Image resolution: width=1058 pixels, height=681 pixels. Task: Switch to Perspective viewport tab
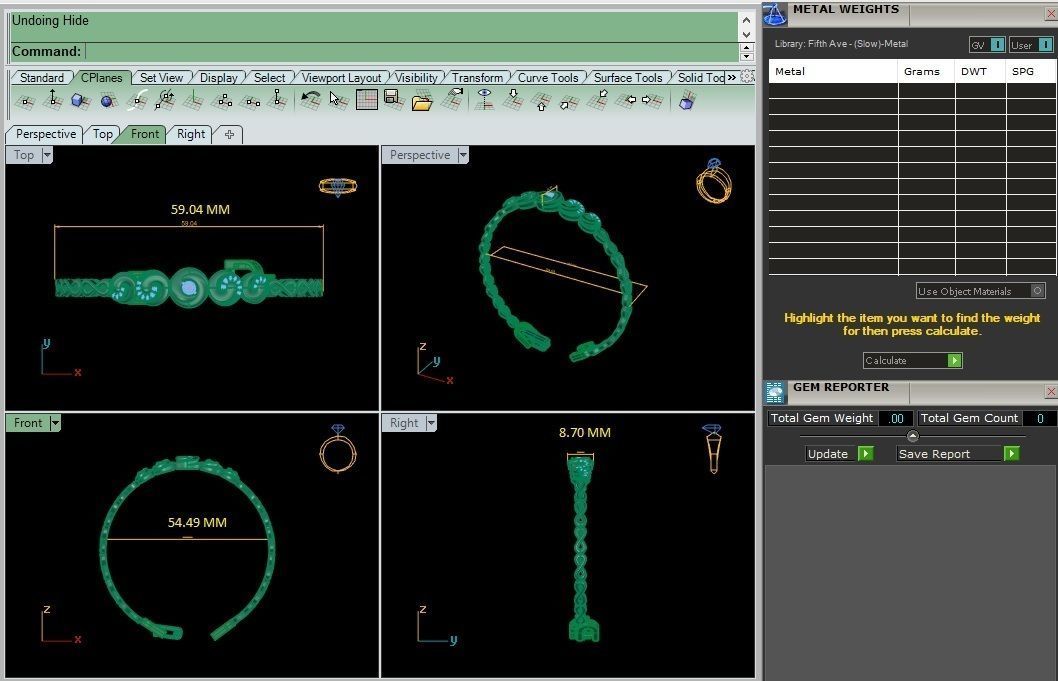click(46, 134)
